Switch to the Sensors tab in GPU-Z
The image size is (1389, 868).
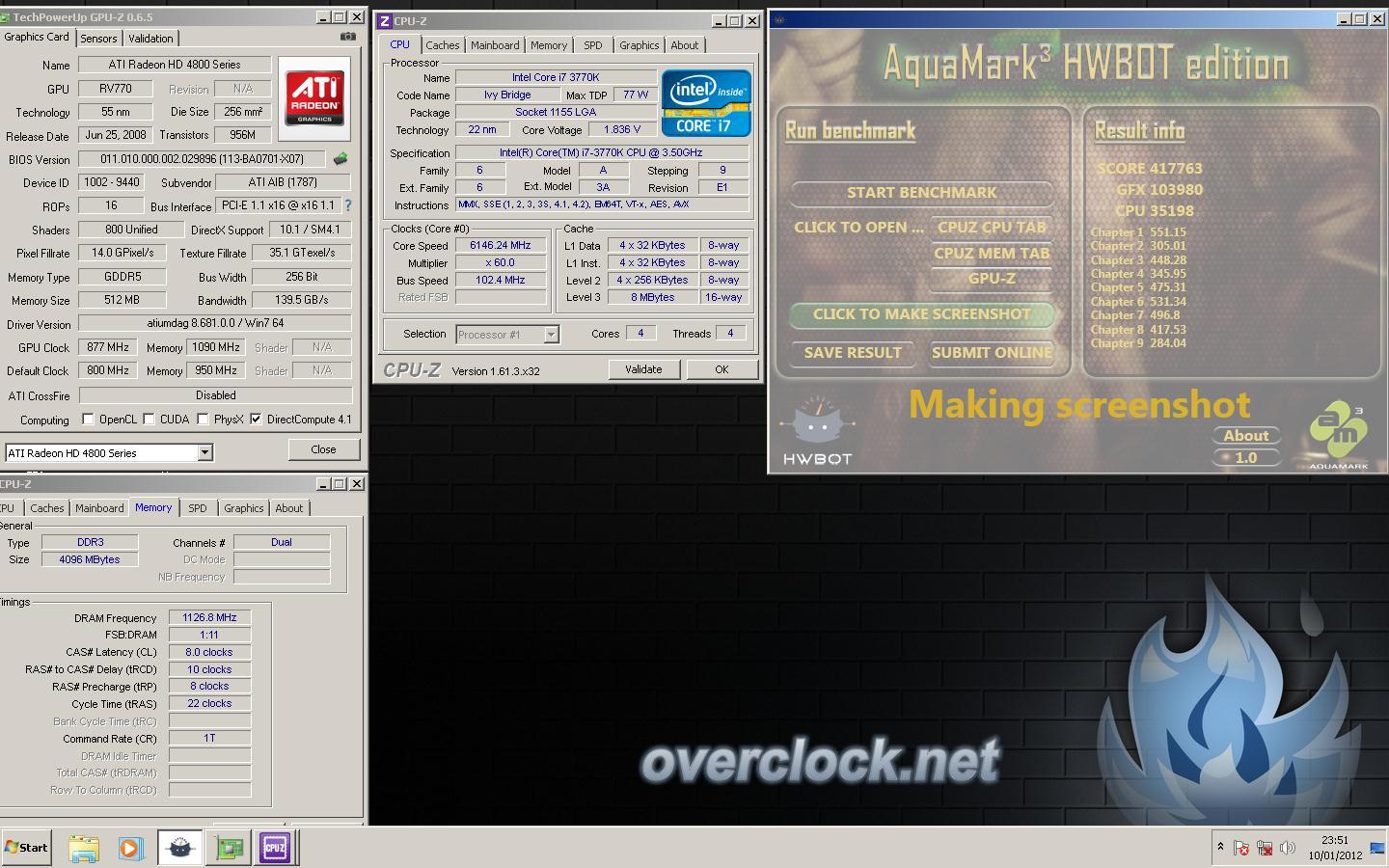[x=98, y=39]
